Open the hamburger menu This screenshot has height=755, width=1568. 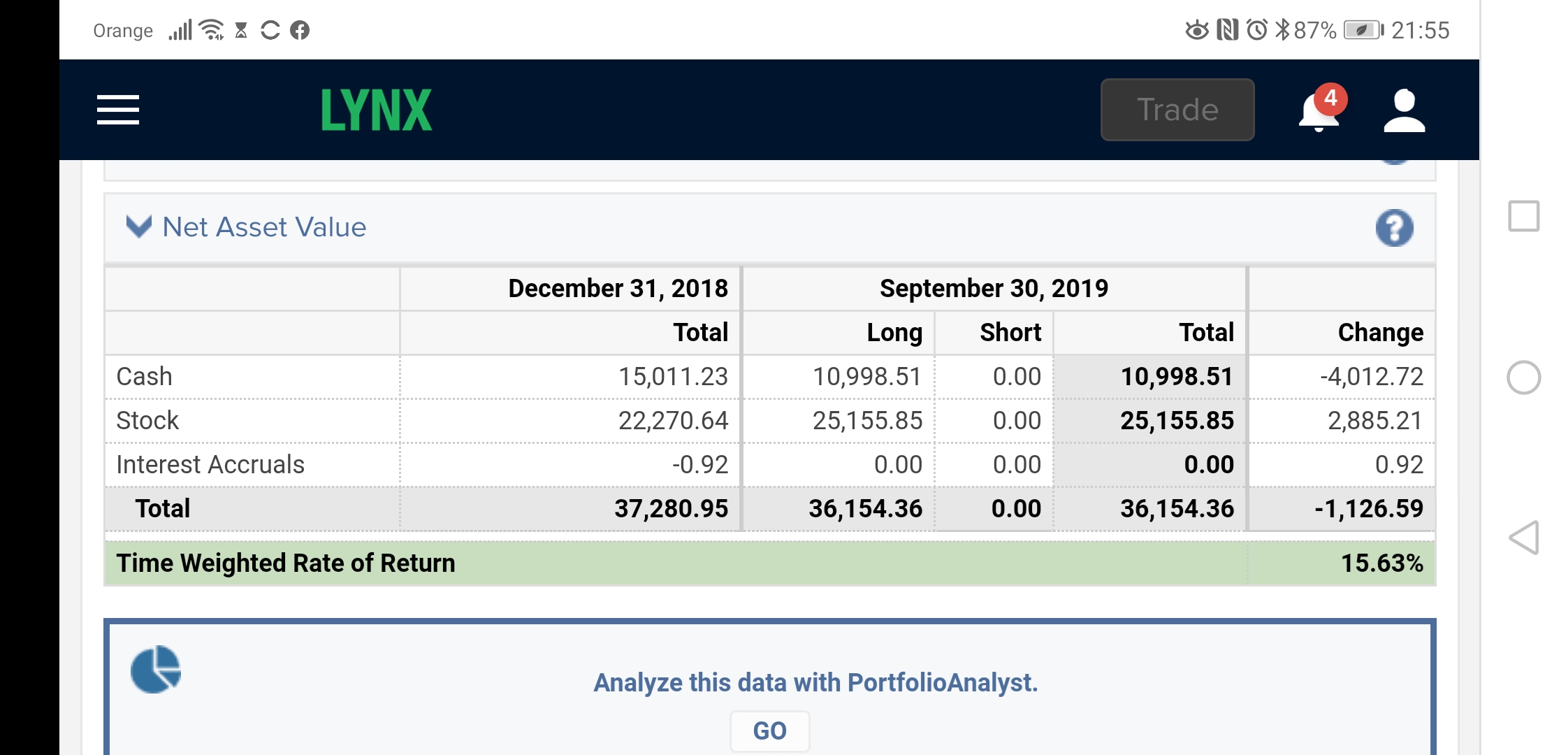point(118,110)
